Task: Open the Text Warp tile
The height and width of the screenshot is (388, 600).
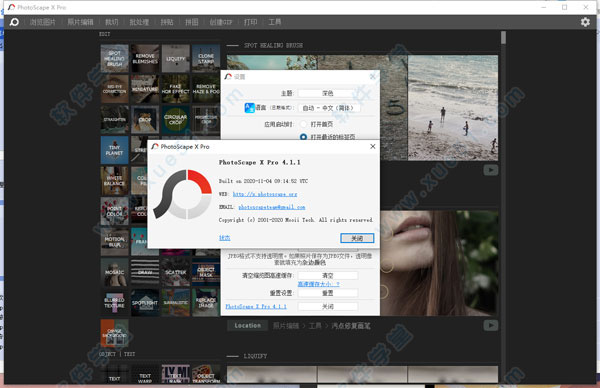Action: click(x=145, y=374)
